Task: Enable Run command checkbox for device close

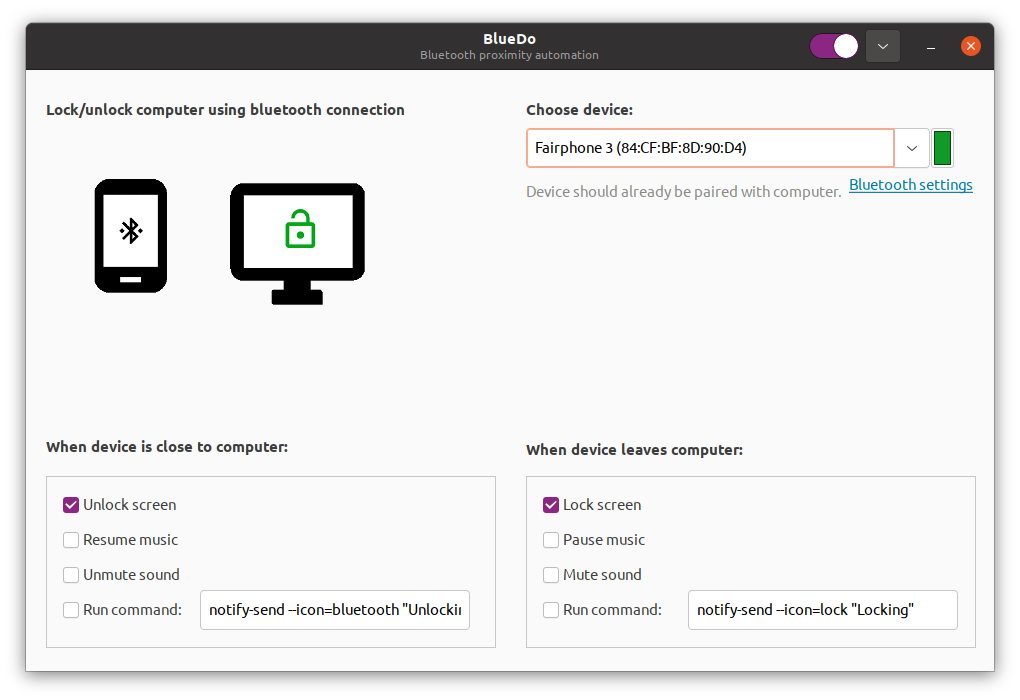Action: tap(71, 610)
